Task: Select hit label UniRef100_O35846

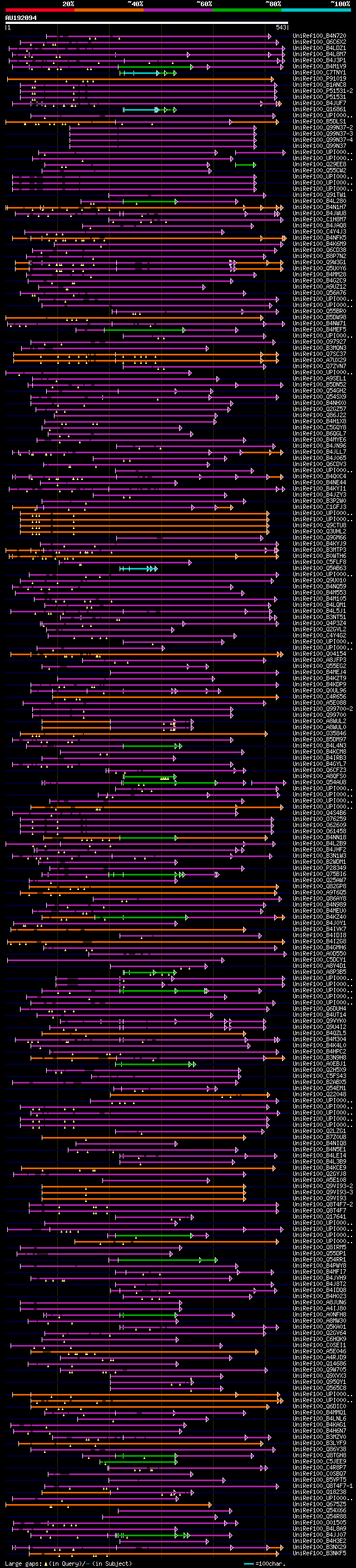Action: point(319,734)
